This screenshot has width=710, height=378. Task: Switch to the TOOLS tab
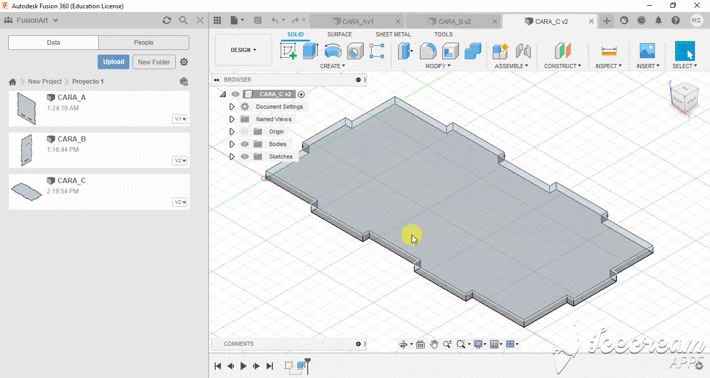[443, 34]
